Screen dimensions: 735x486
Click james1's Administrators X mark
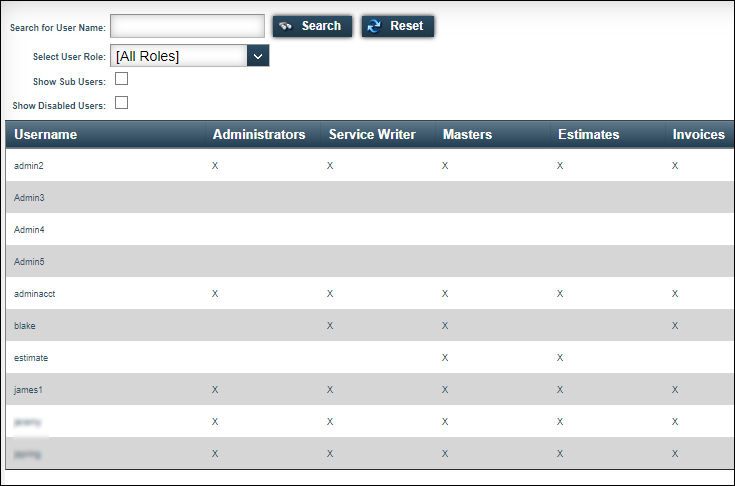(x=215, y=389)
